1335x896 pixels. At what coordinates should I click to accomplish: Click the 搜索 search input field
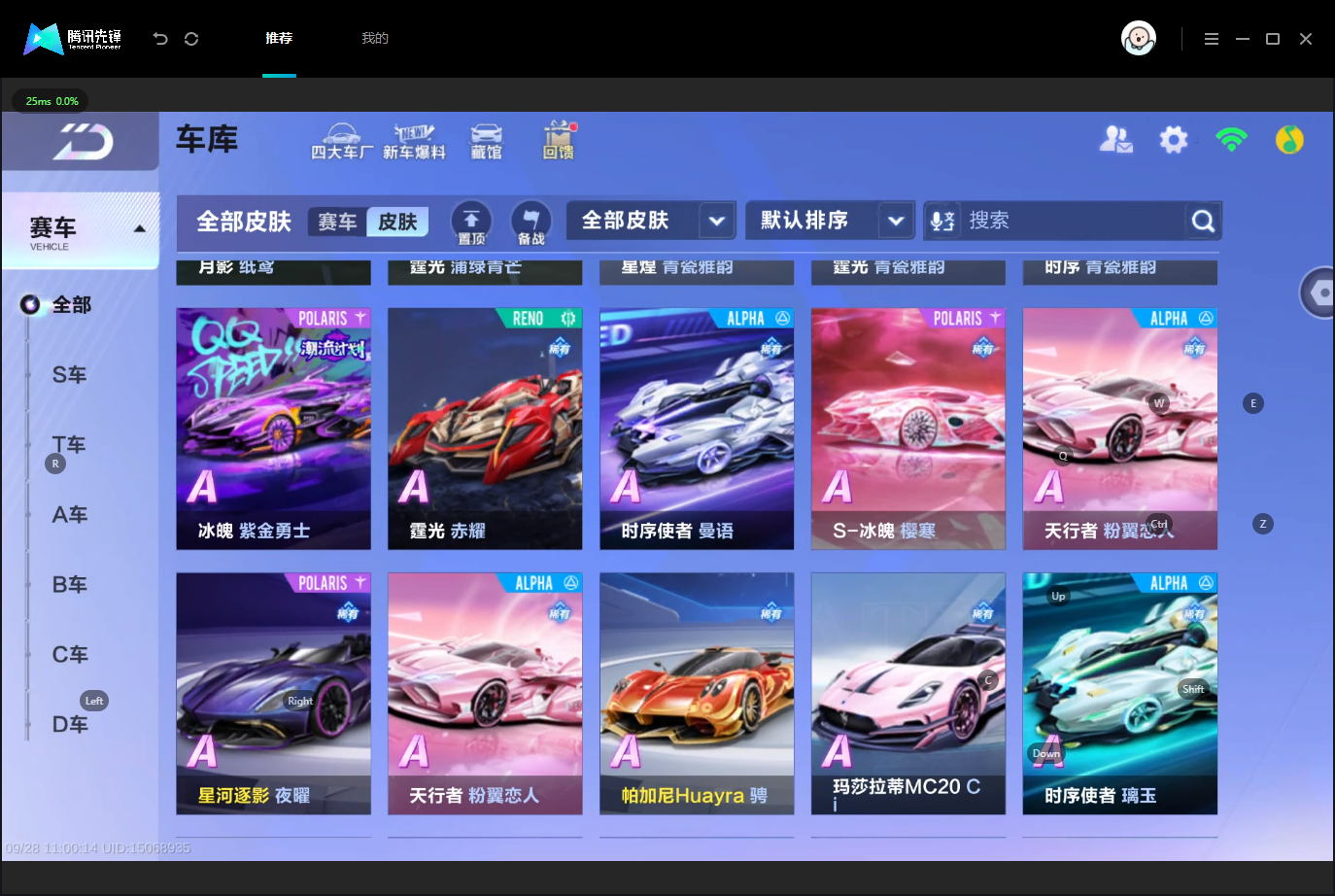1073,222
